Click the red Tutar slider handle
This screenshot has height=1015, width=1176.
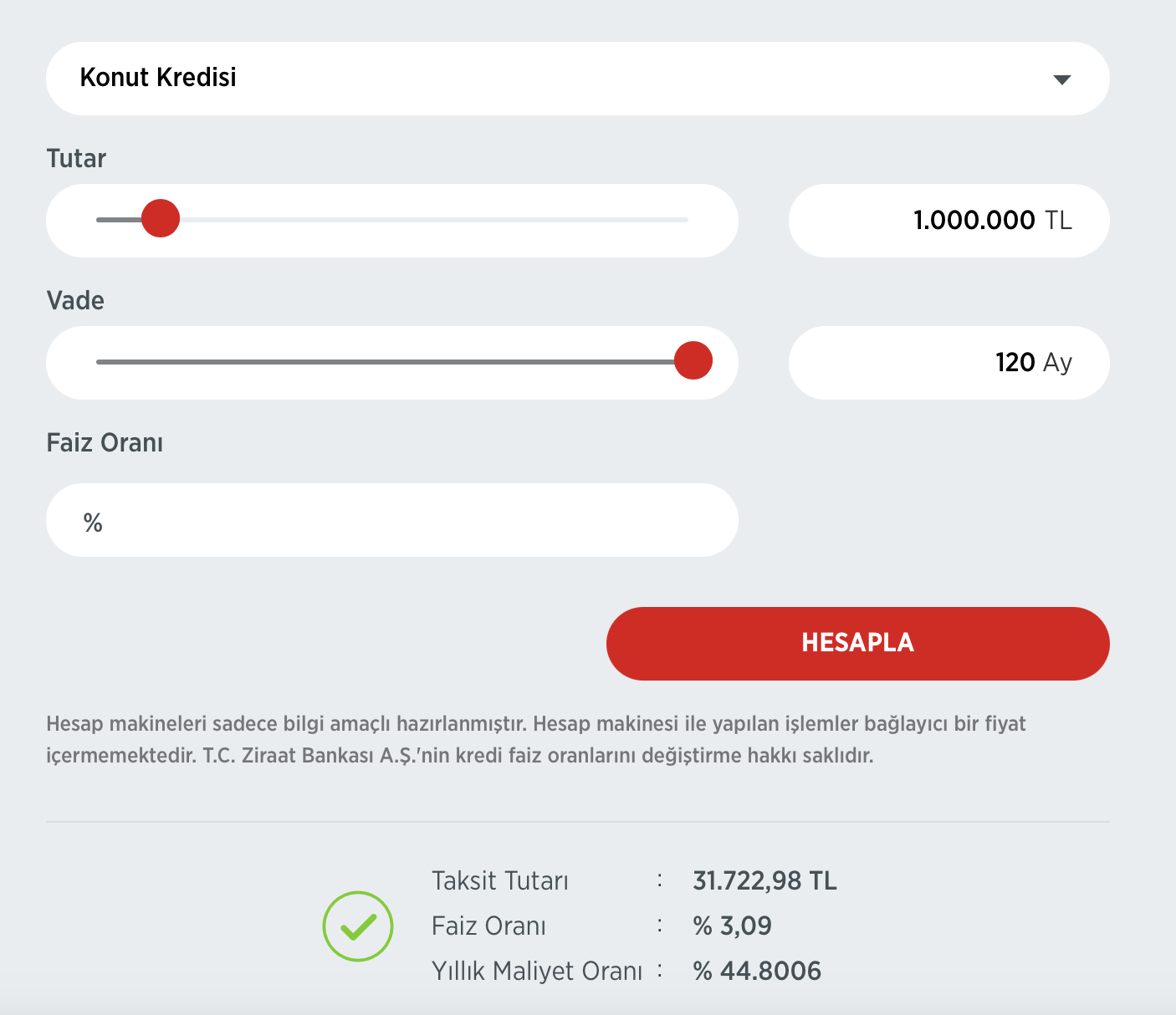point(161,219)
